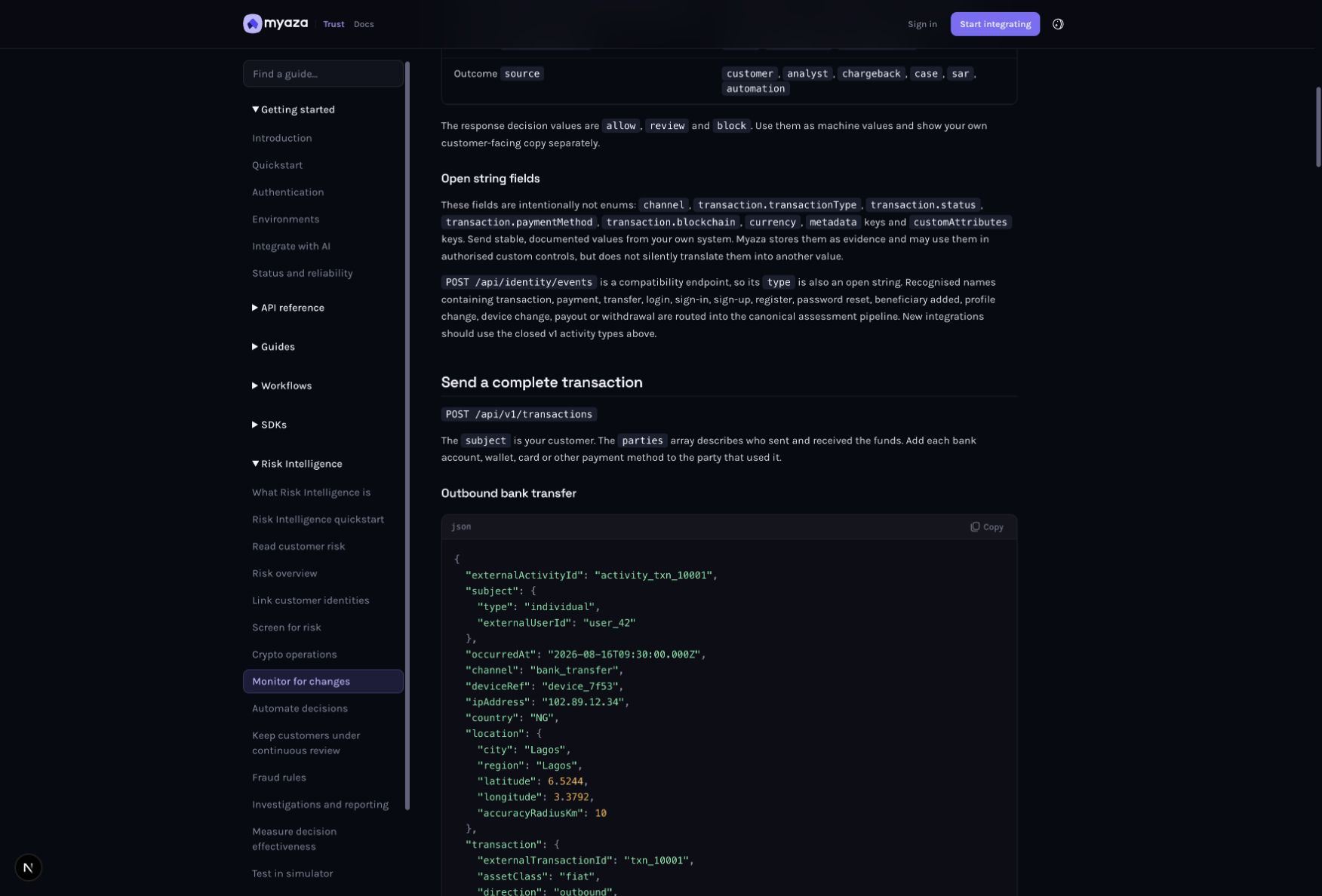Open Automate decisions page

(300, 709)
